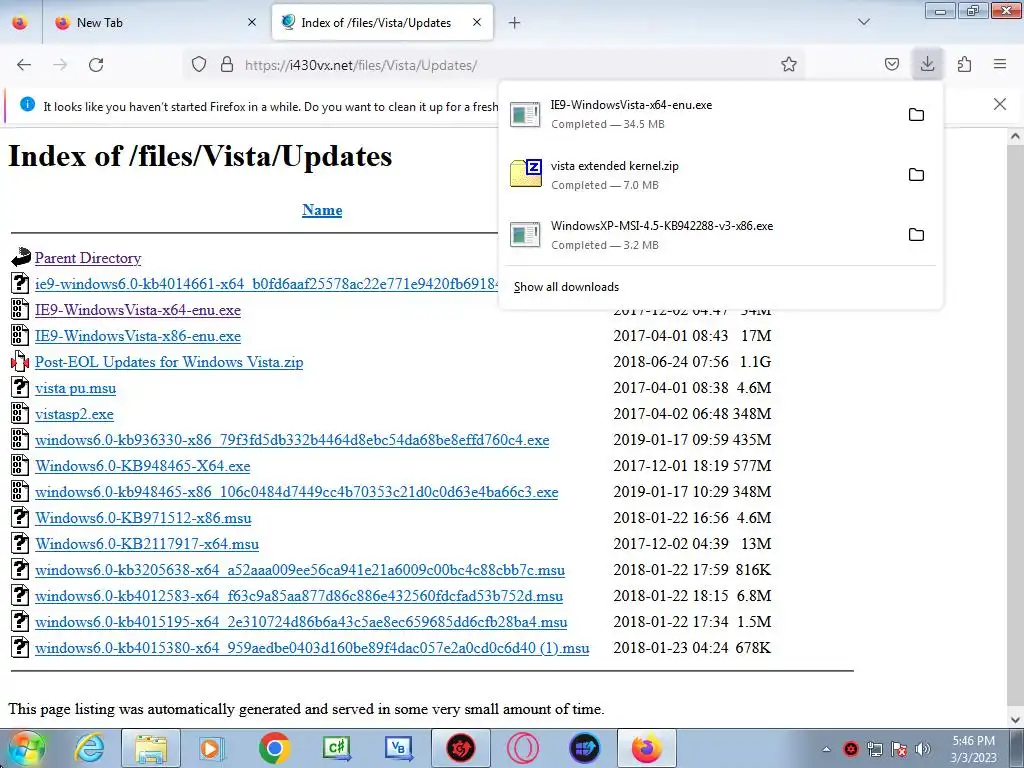The image size is (1024, 768).
Task: Open the Save to Pocket icon
Action: click(891, 65)
